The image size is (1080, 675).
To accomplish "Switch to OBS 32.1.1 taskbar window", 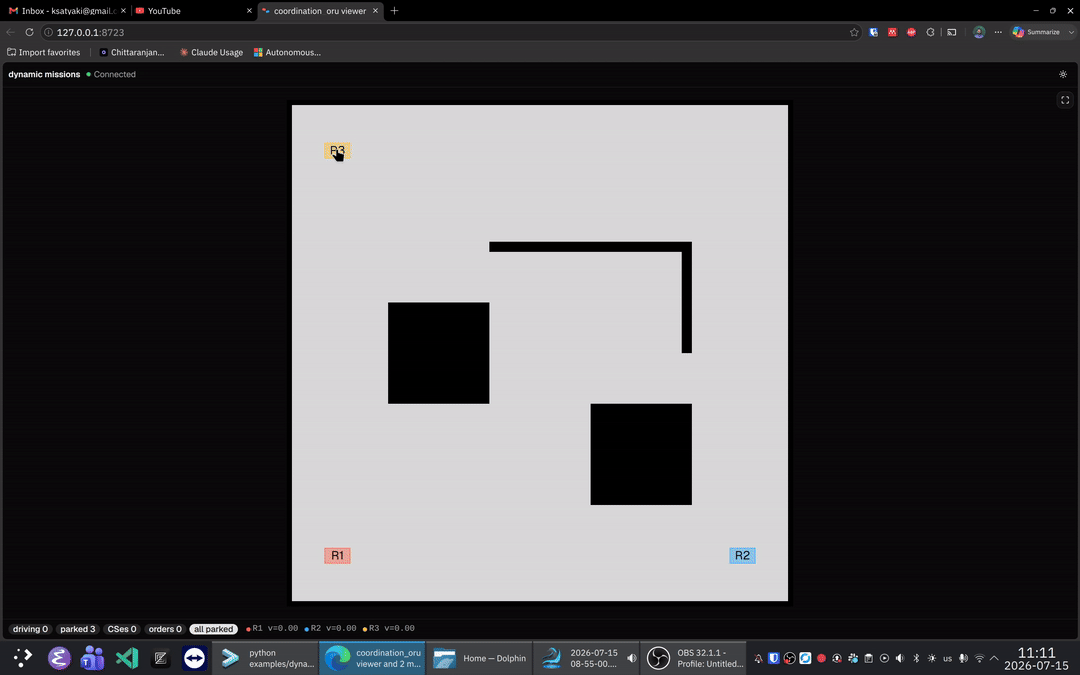I will [694, 658].
